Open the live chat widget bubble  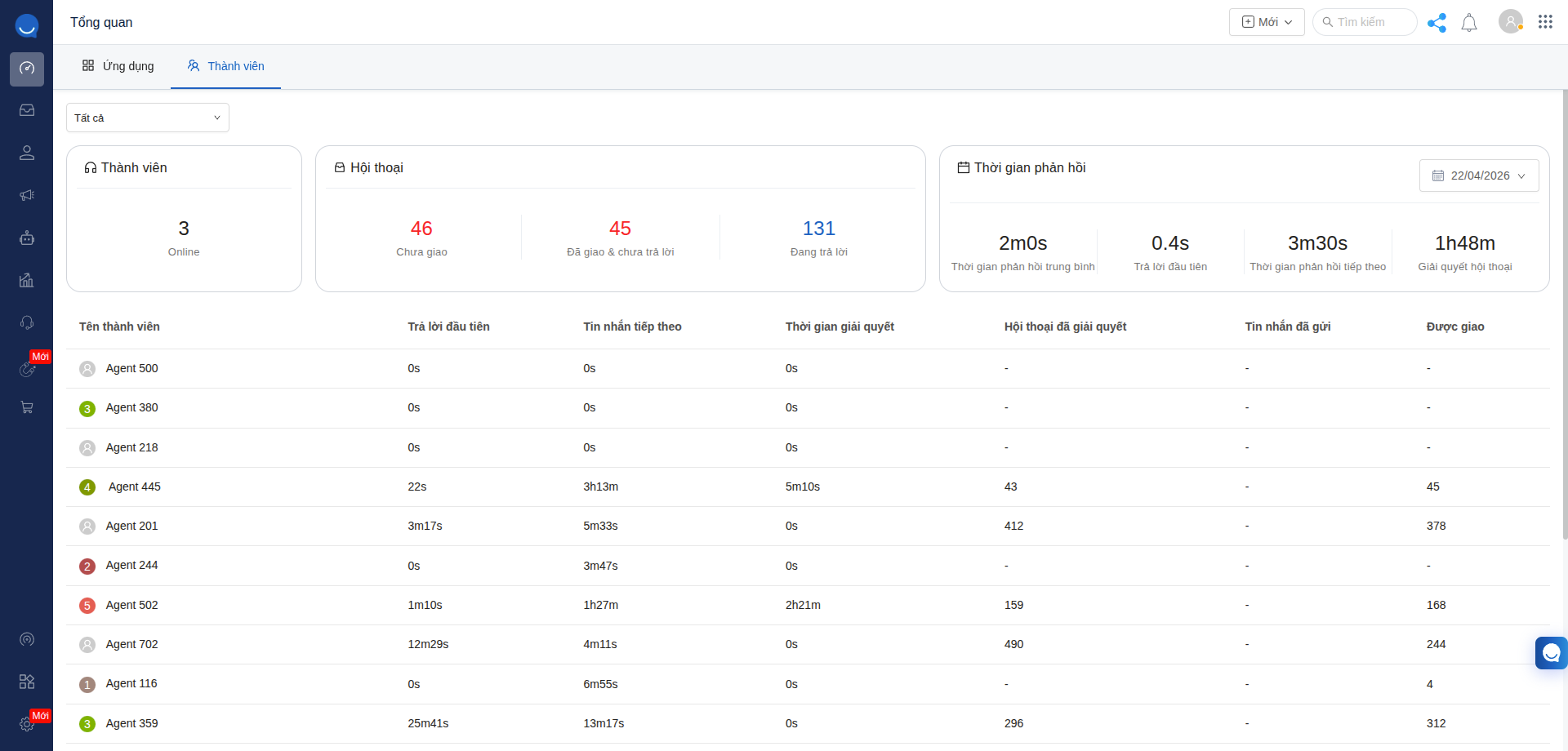tap(1551, 653)
